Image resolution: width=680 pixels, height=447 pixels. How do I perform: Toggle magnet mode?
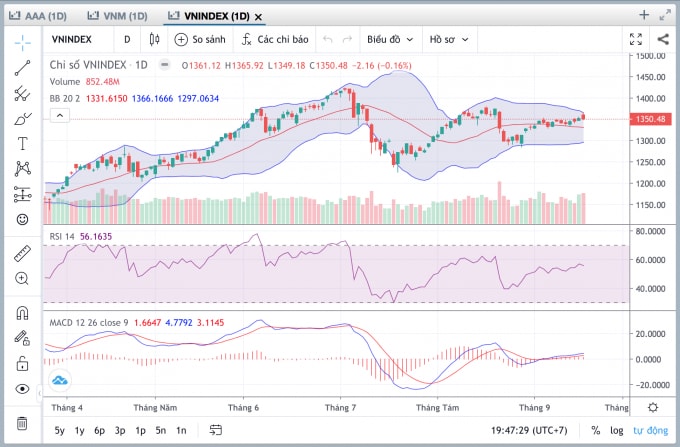point(22,313)
